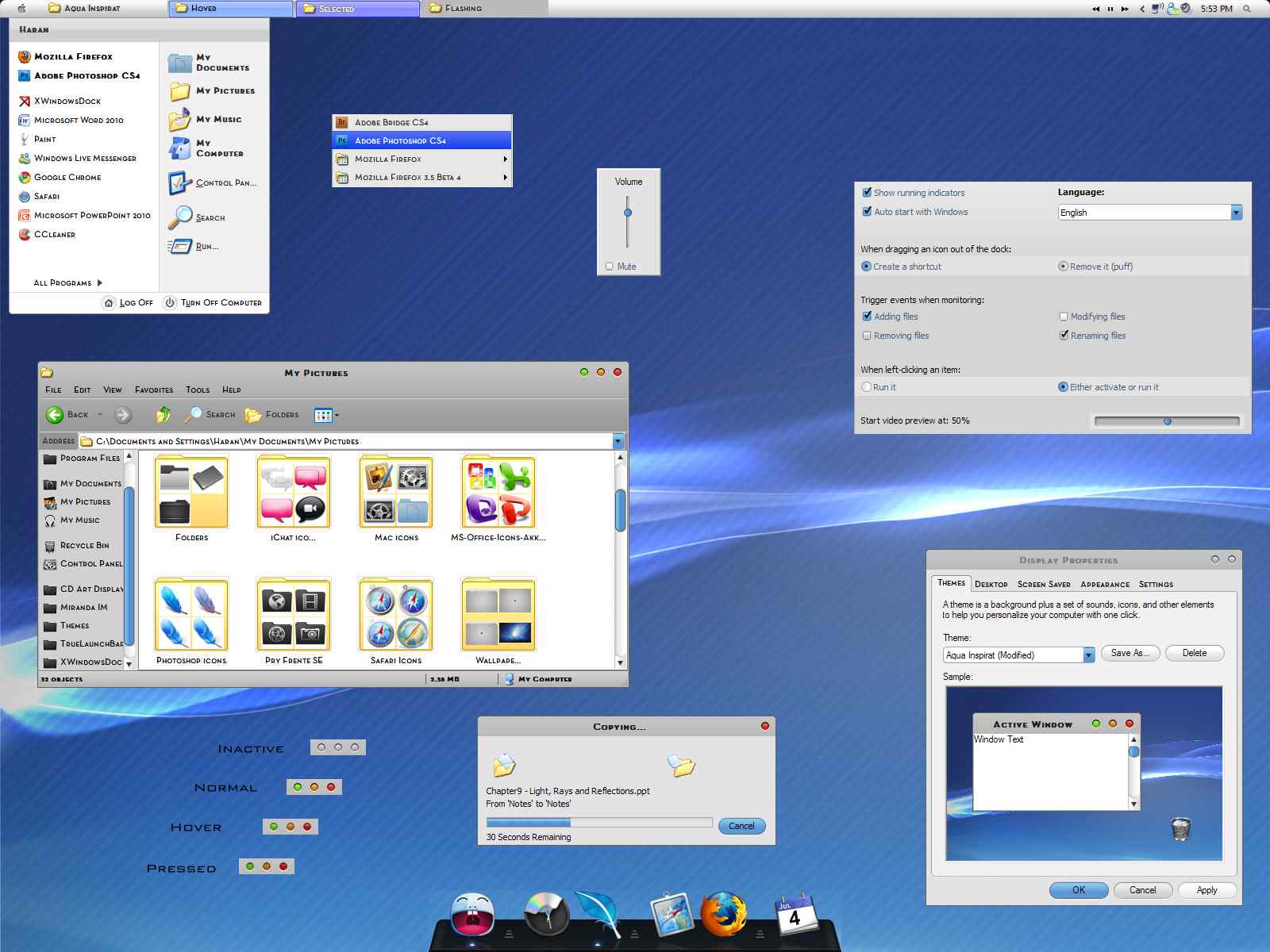Select the Remove it (puff) radio option
This screenshot has height=952, width=1270.
(x=1063, y=267)
